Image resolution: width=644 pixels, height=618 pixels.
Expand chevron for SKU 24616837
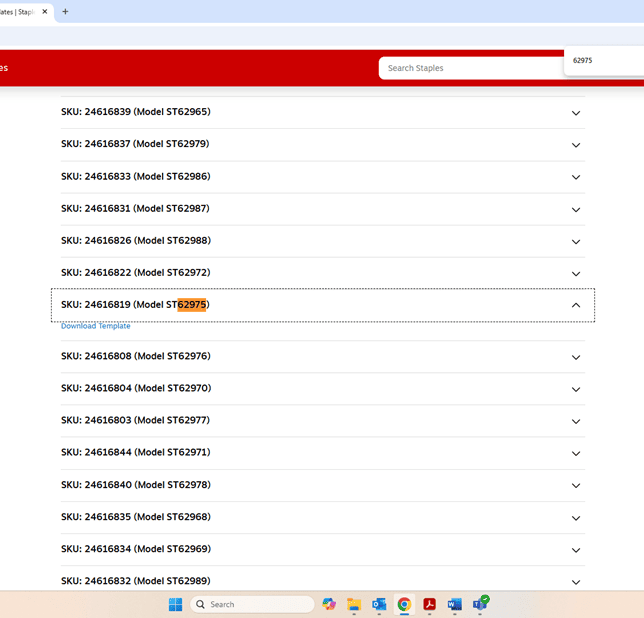click(576, 145)
